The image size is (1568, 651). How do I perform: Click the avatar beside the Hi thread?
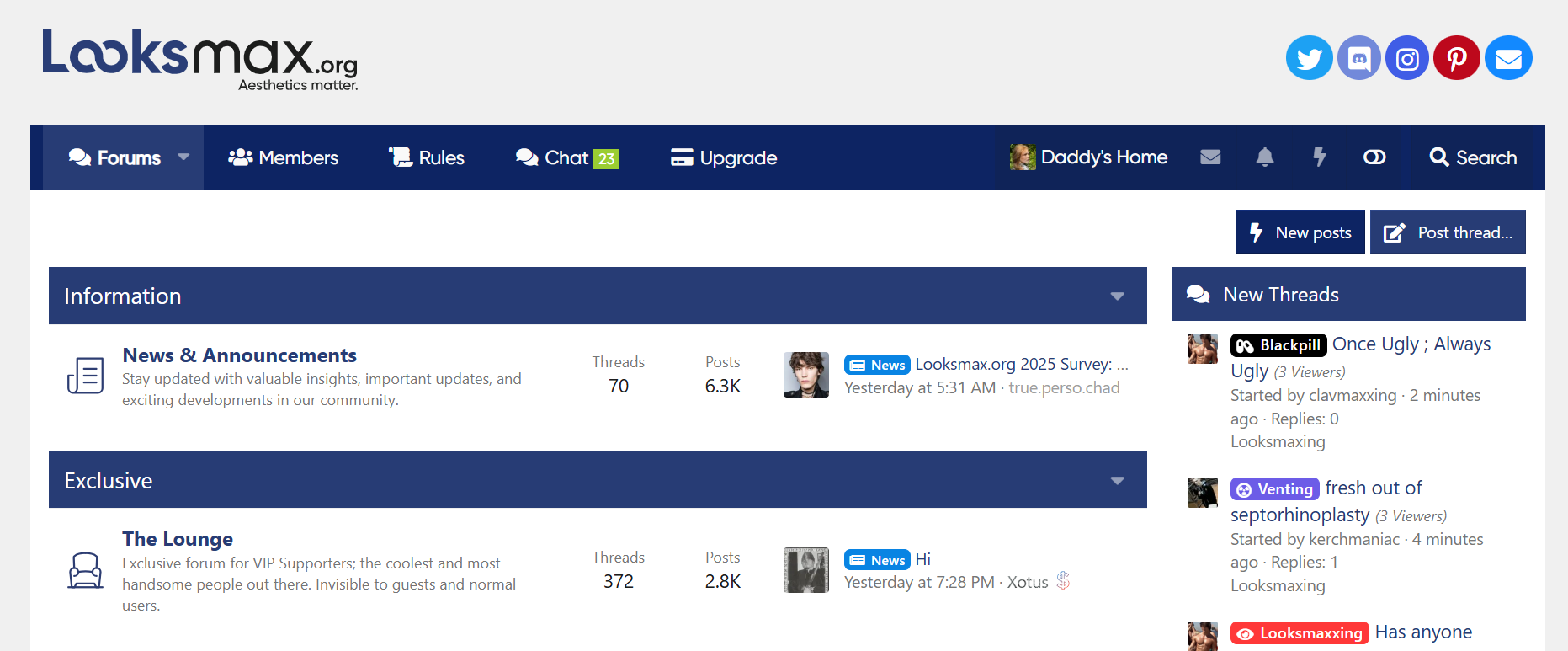point(806,570)
